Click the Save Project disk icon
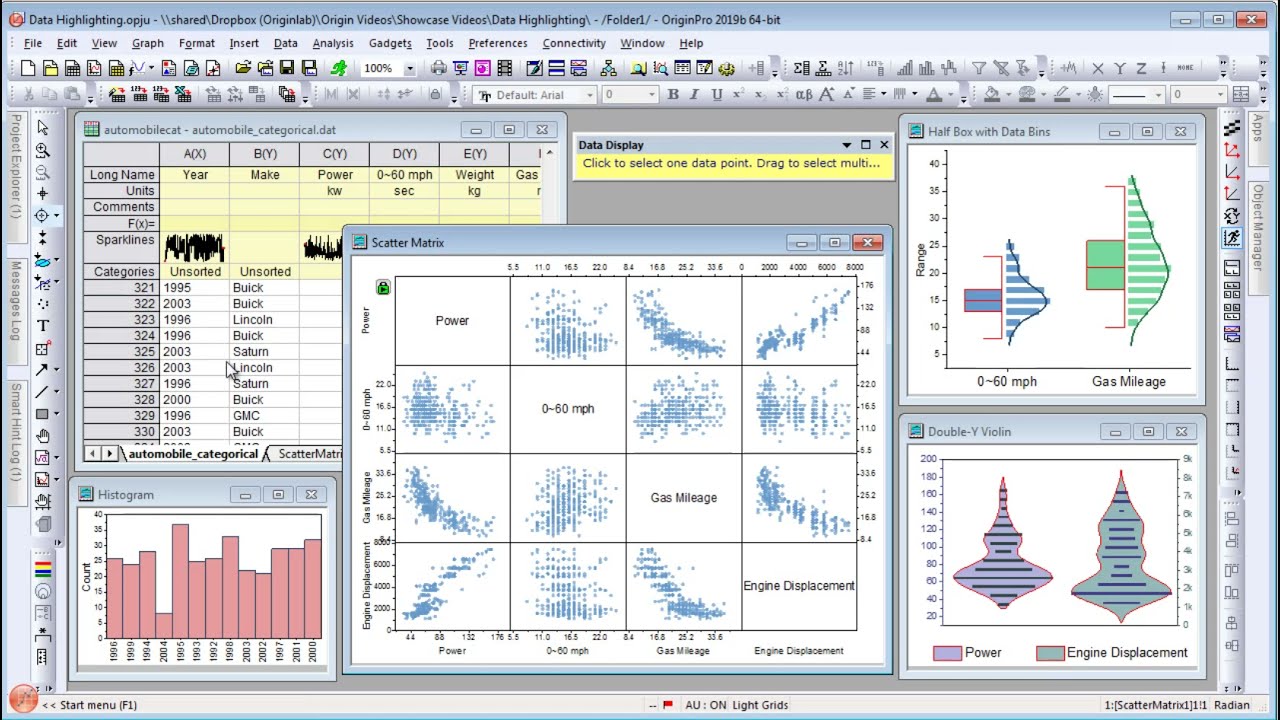The width and height of the screenshot is (1280, 720). tap(287, 68)
